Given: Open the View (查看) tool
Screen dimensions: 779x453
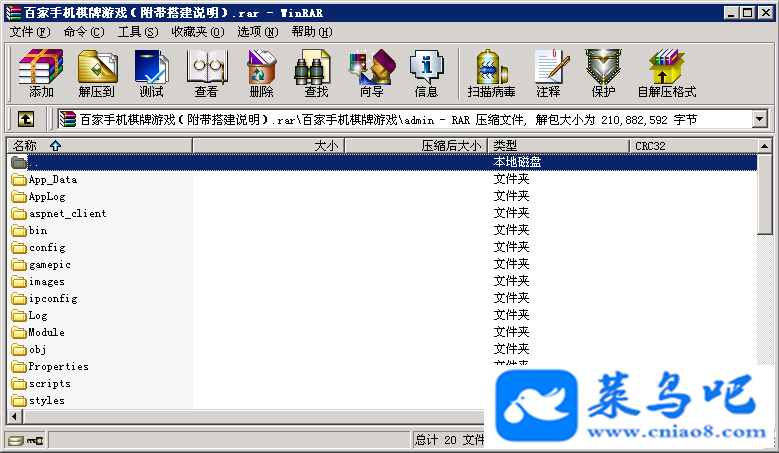Looking at the screenshot, I should (x=206, y=73).
